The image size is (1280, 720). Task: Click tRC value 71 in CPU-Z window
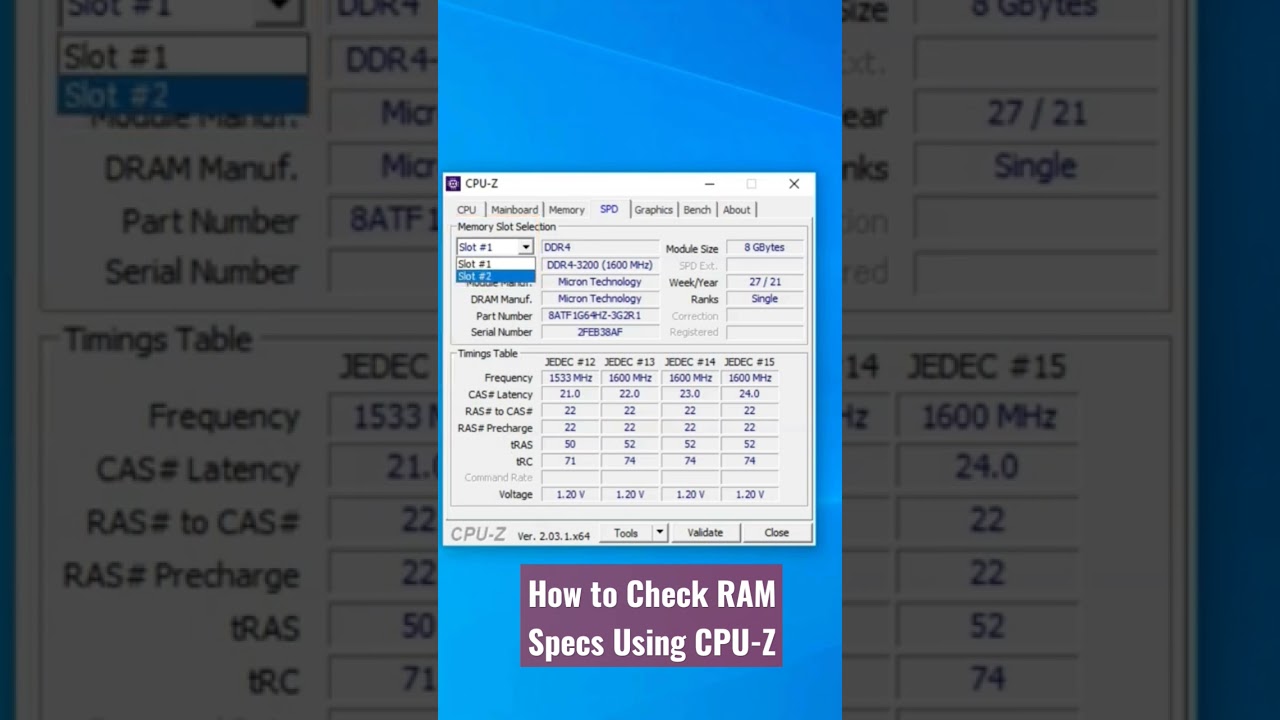(x=570, y=461)
